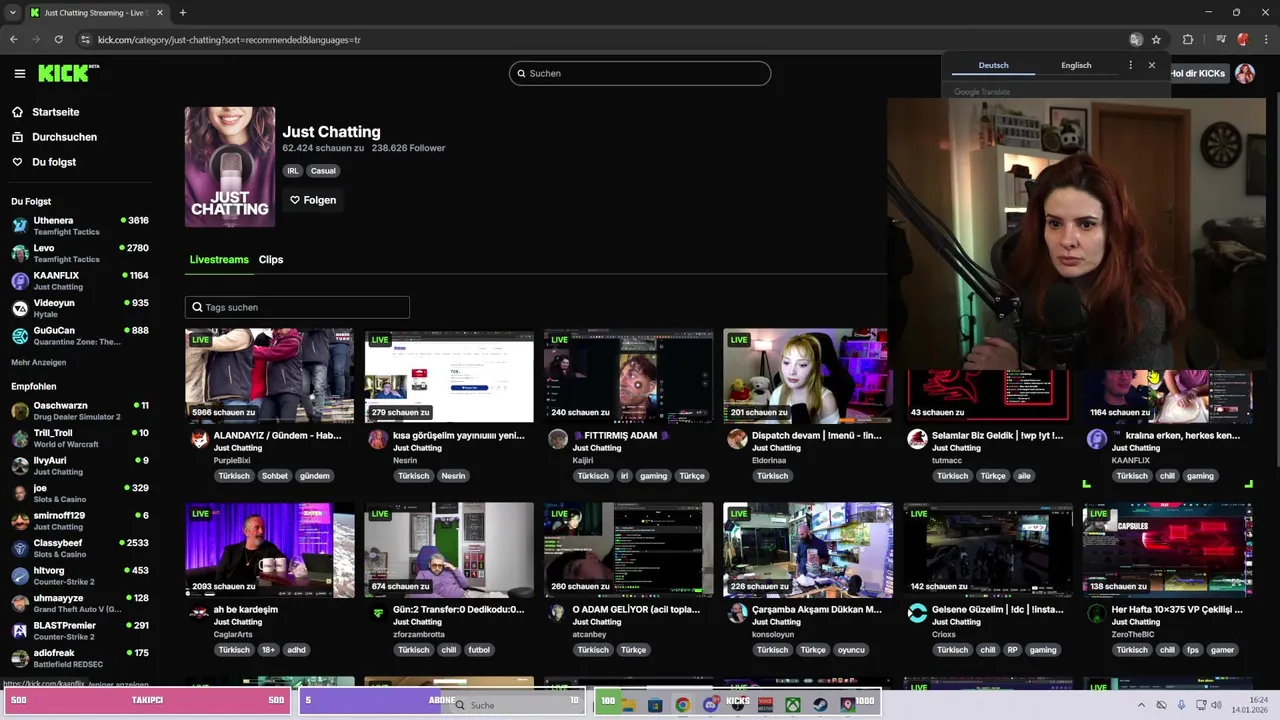Click the 18+ tag under CaglarArts
The height and width of the screenshot is (720, 1280).
(x=268, y=650)
